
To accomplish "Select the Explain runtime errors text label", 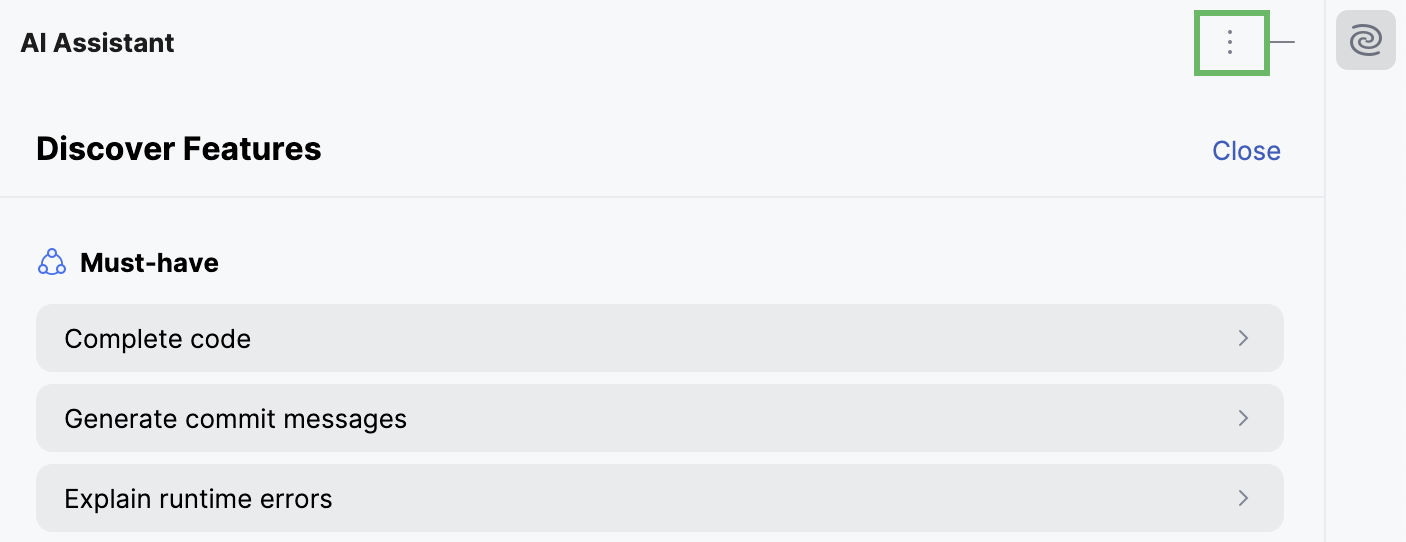I will (x=198, y=498).
